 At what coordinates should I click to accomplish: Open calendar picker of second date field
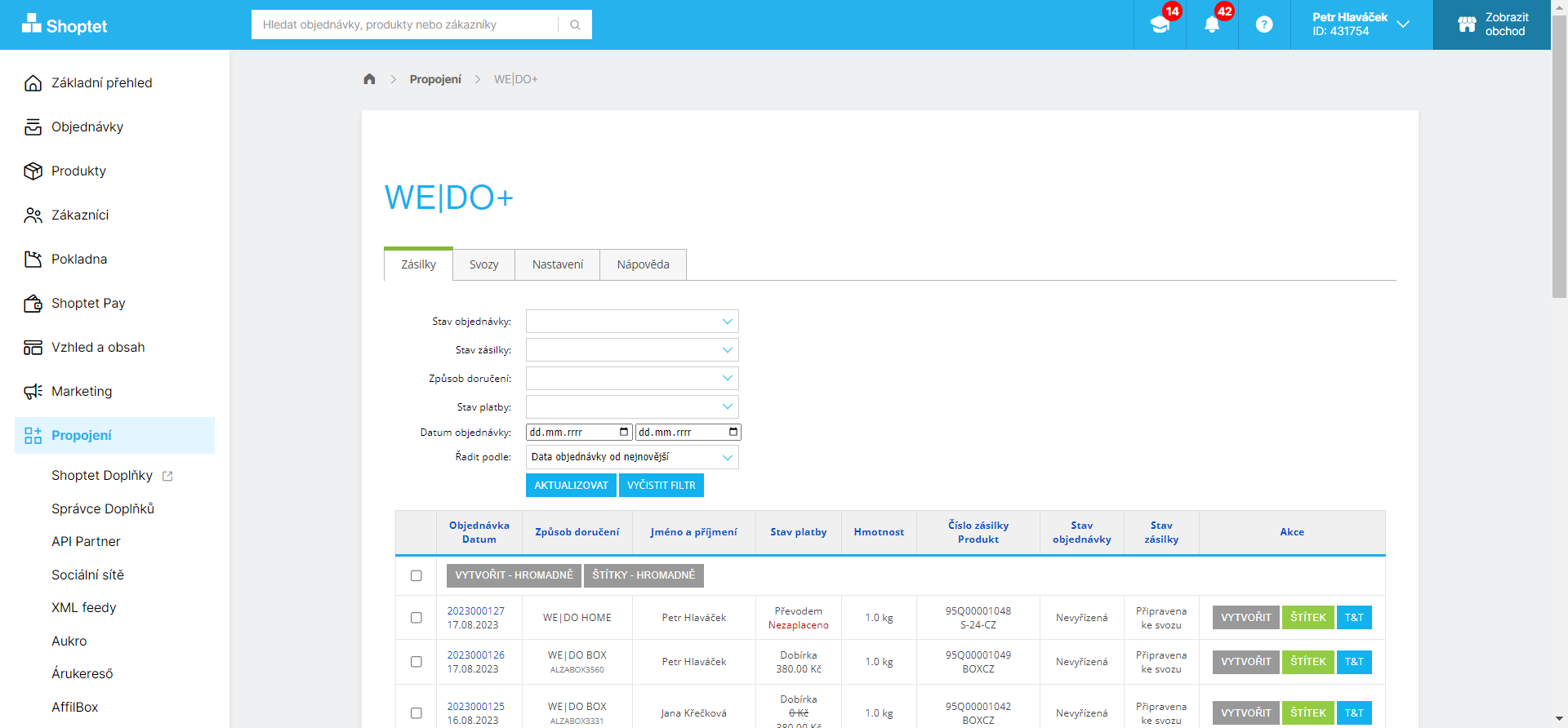(x=733, y=432)
